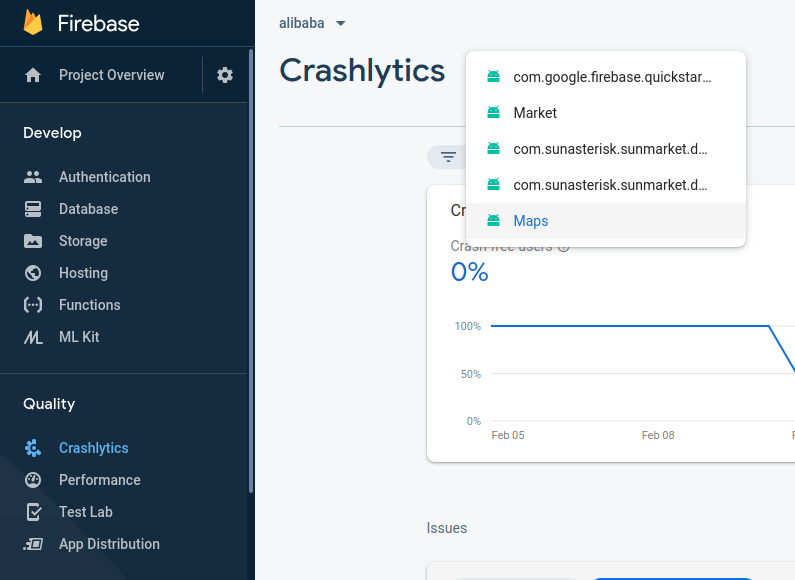The image size is (795, 580).
Task: Open Crashlytics in Quality section
Action: [x=93, y=448]
